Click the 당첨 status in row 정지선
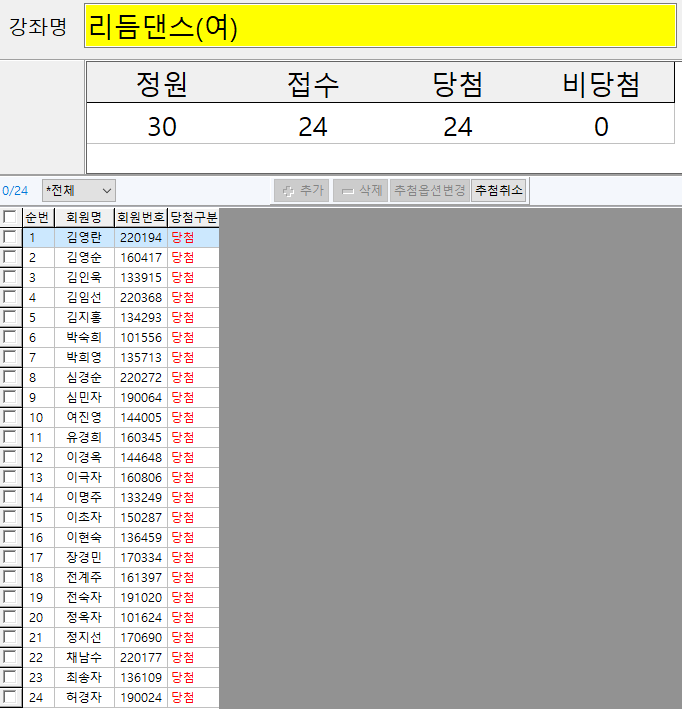Image resolution: width=682 pixels, height=709 pixels. 183,637
